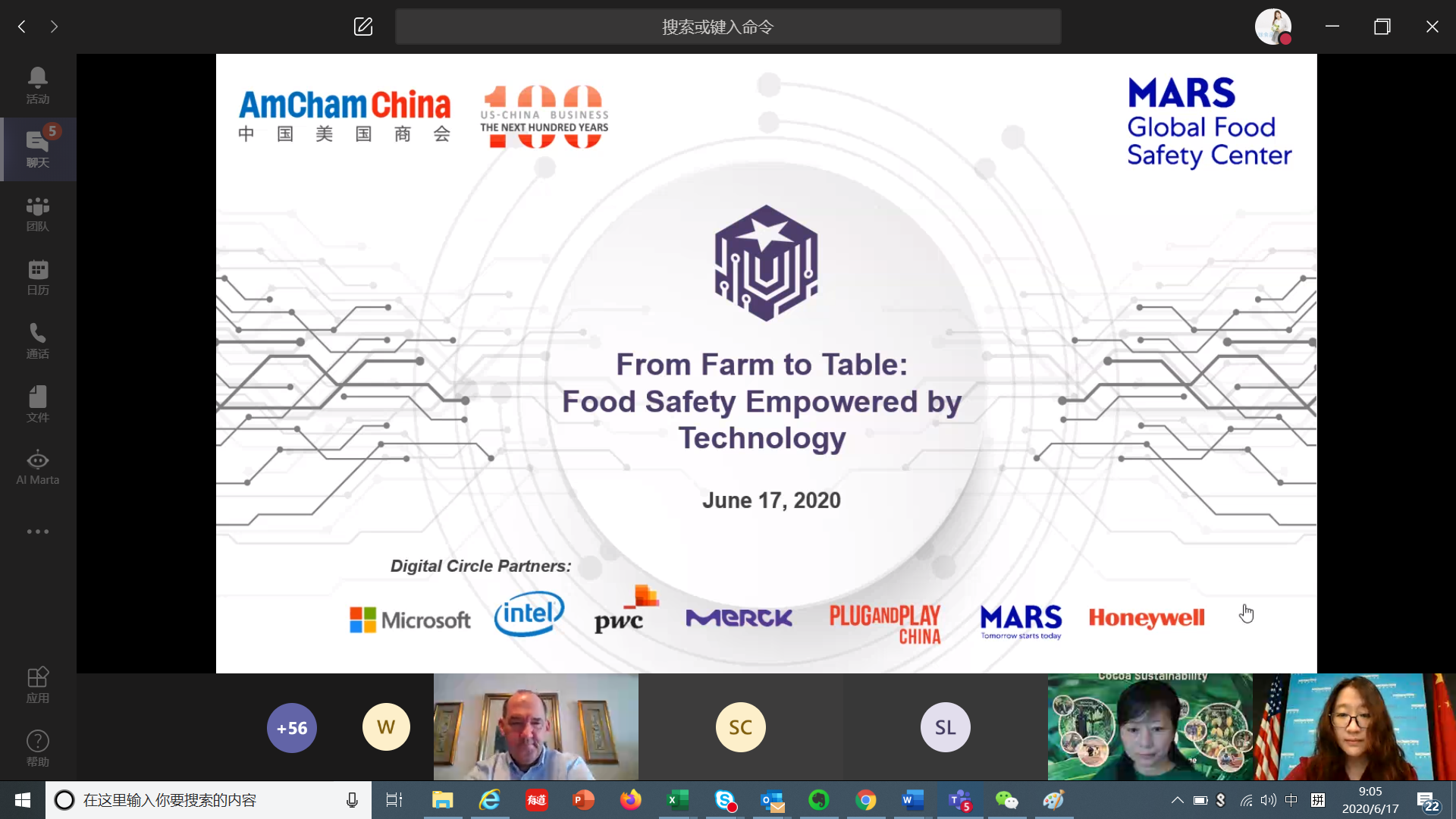Image resolution: width=1456 pixels, height=819 pixels.
Task: Switch to Excel on the taskbar
Action: (677, 800)
